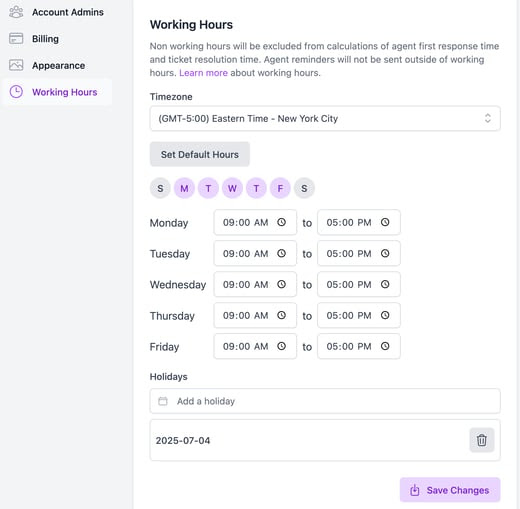Toggle the Monday day circle off
520x509 pixels.
click(x=184, y=188)
